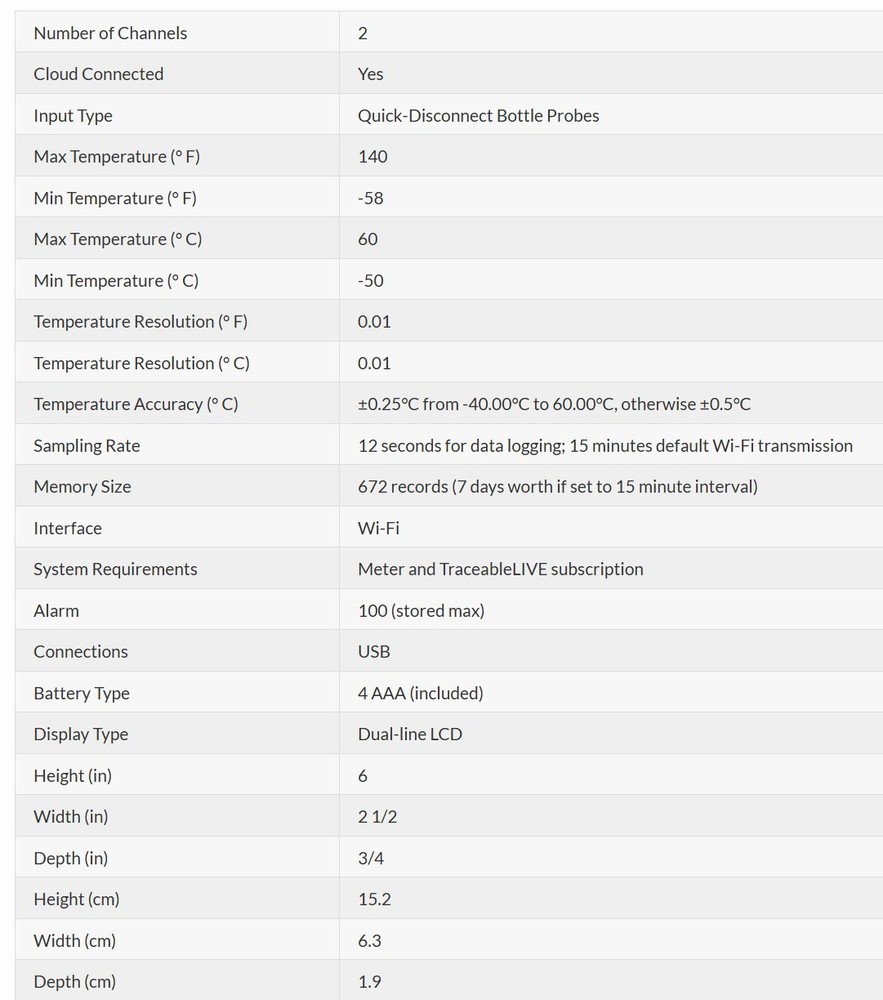Select the "Temperature Resolution (° F)" label

[140, 322]
